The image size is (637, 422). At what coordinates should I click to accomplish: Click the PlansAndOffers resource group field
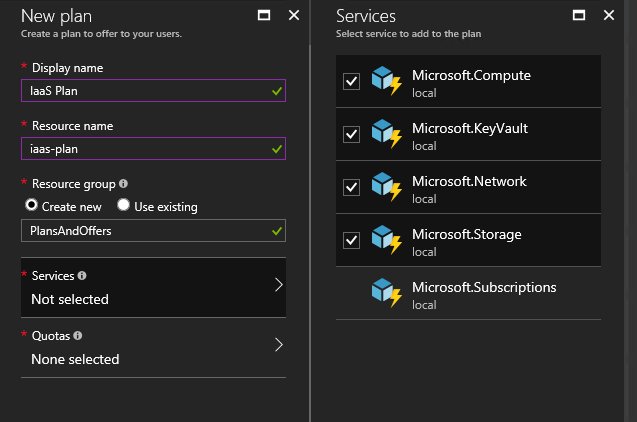[x=153, y=231]
